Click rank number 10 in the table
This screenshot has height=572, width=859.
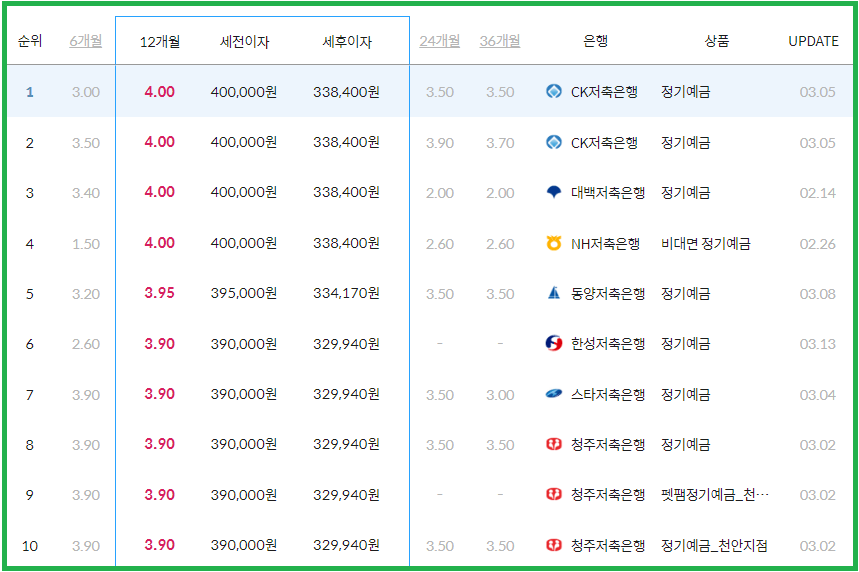(x=30, y=546)
